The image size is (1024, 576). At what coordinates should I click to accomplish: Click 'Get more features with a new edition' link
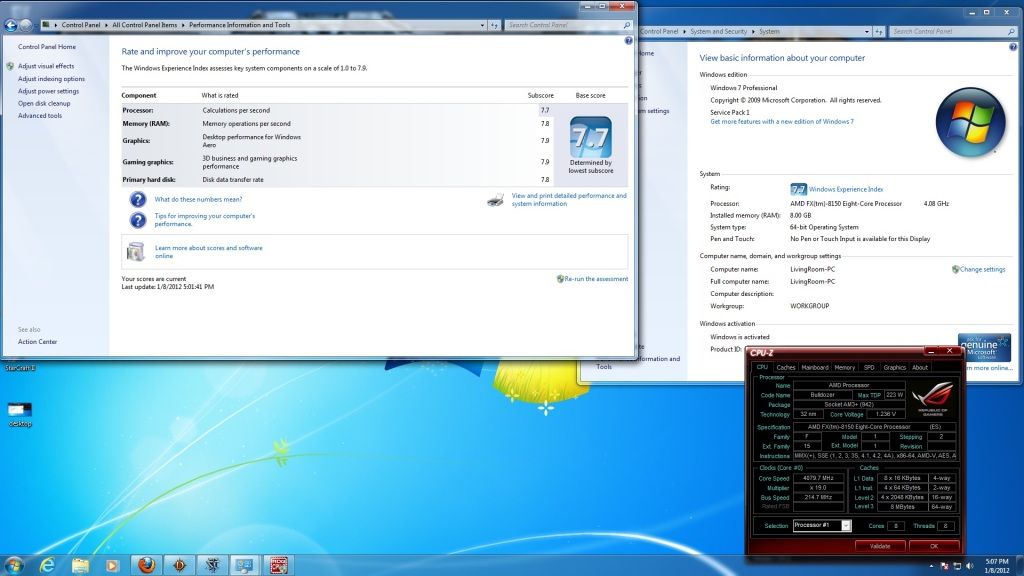(x=782, y=121)
